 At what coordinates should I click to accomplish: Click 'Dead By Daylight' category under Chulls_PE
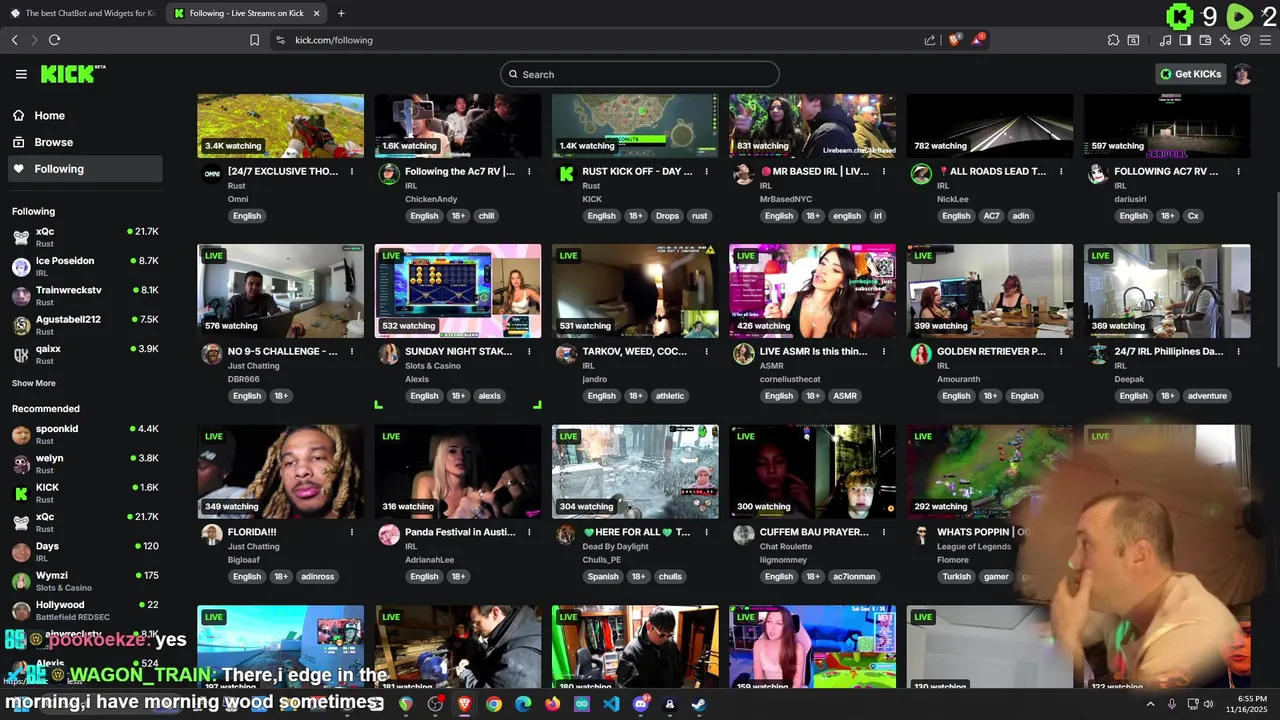pyautogui.click(x=615, y=547)
